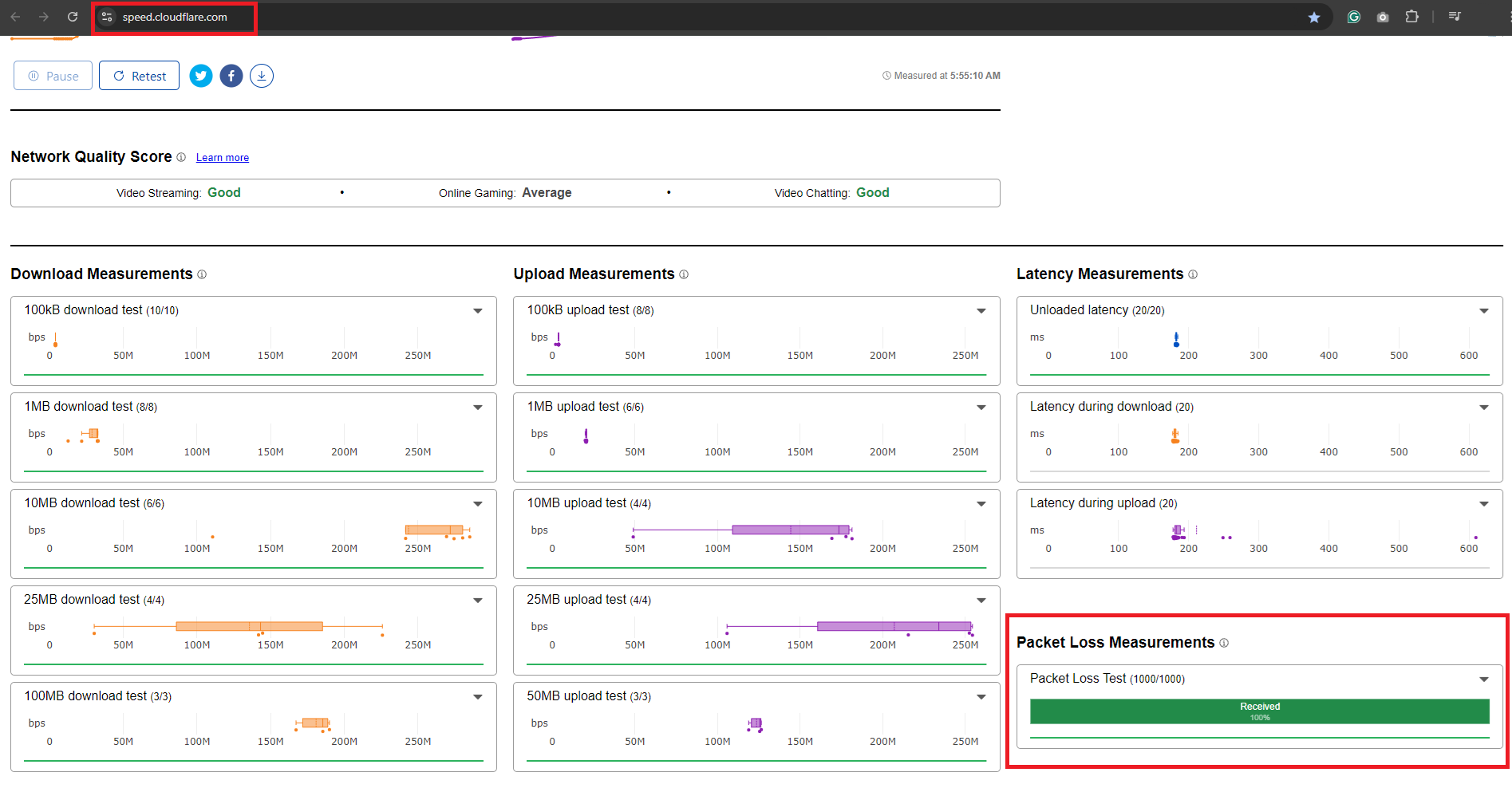Click the 100MB download orange box plot
The width and height of the screenshot is (1512, 788).
316,723
